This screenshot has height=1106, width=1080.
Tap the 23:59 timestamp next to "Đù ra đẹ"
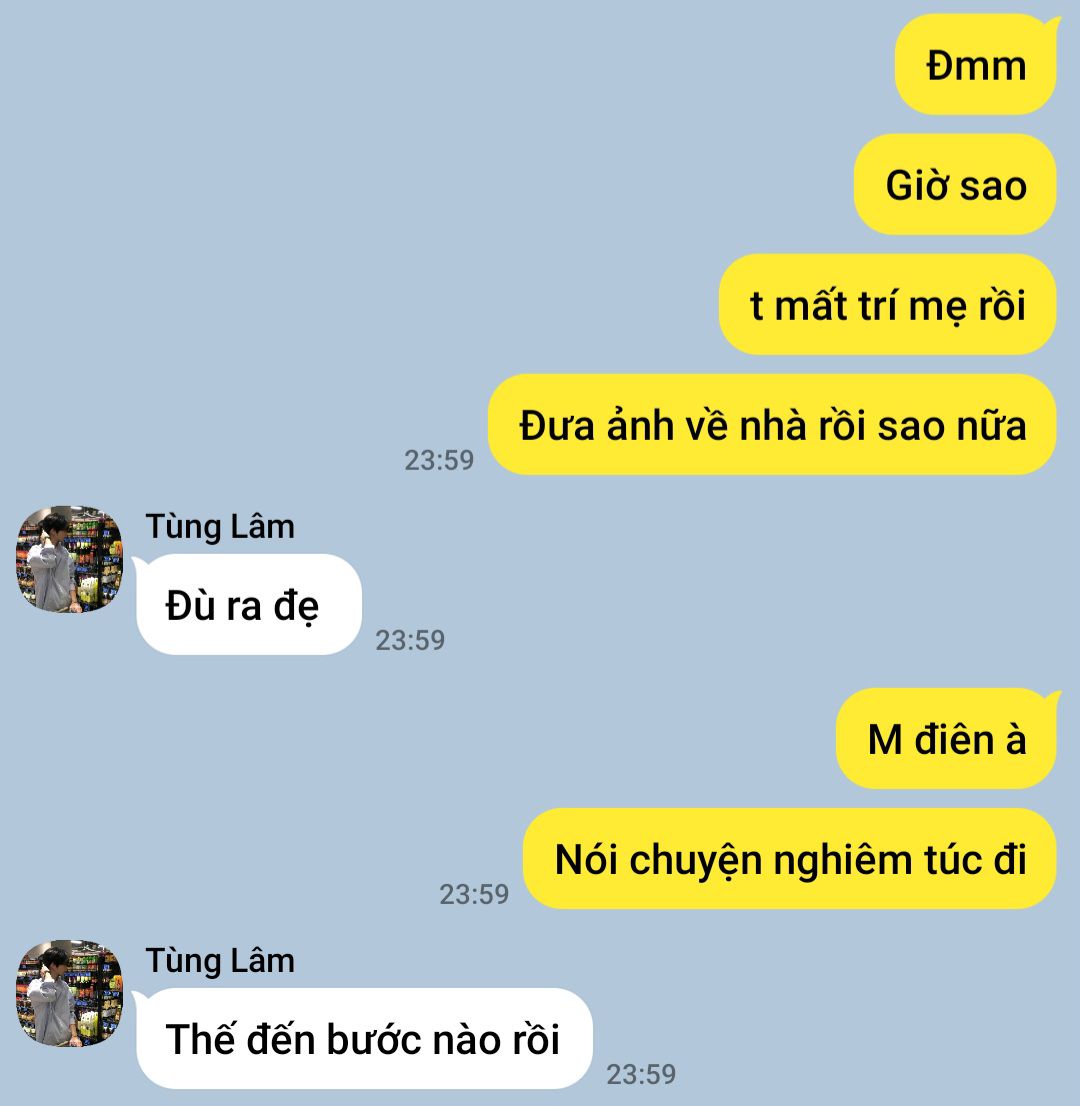pos(410,640)
